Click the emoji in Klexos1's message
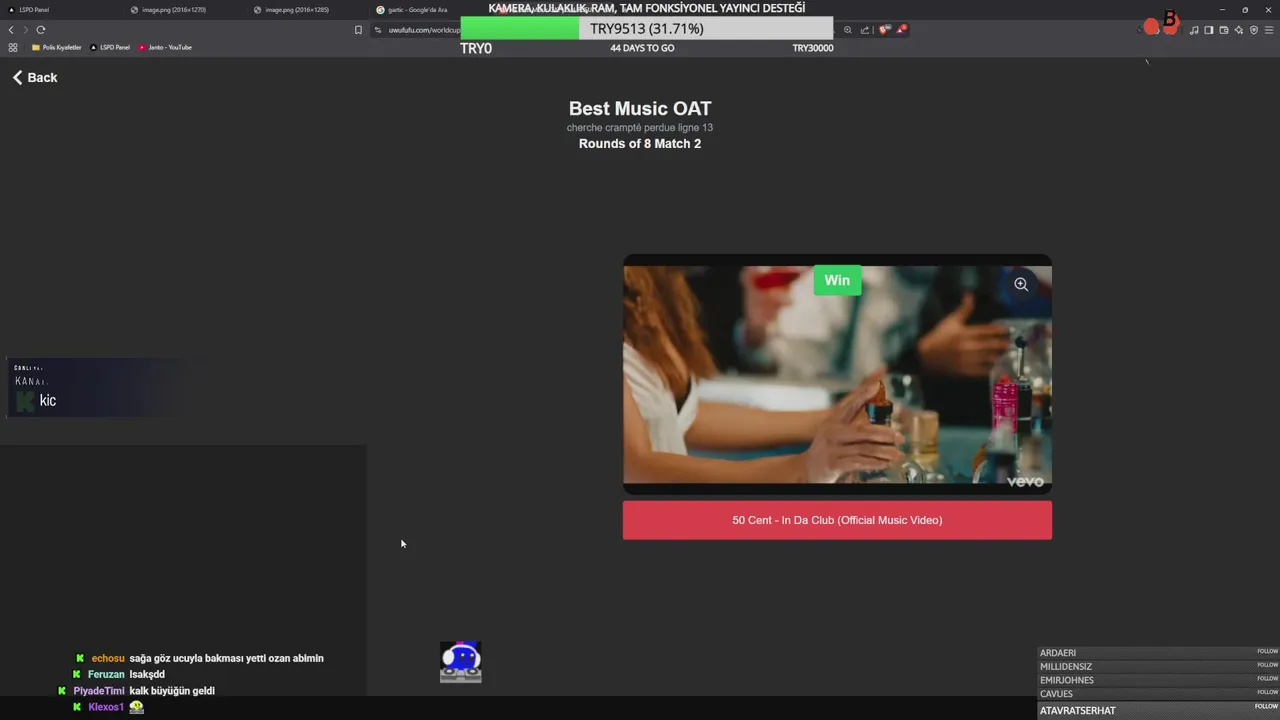The width and height of the screenshot is (1280, 720). [137, 707]
